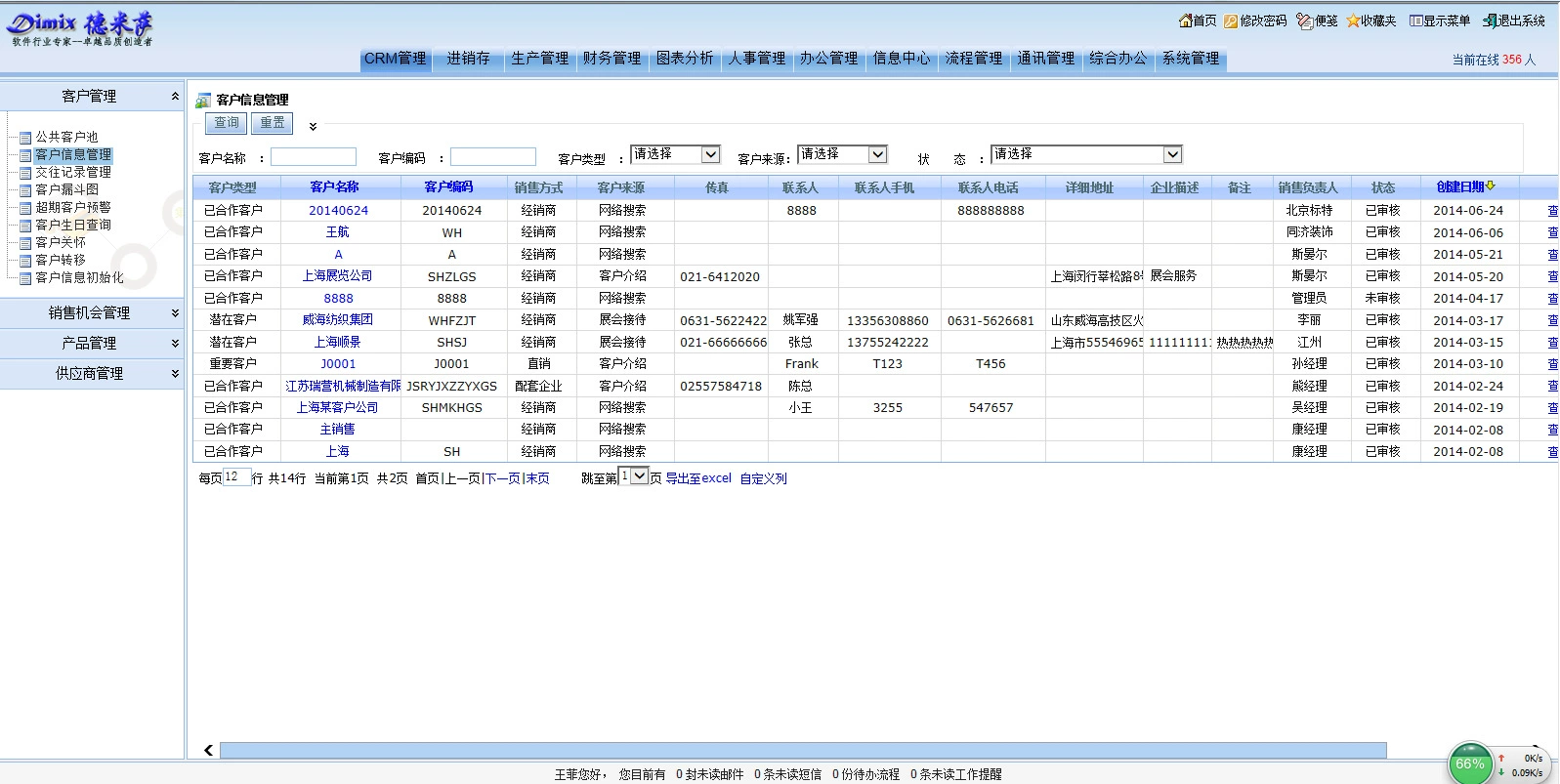
Task: Switch to the 财务管理 tab
Action: 611,59
